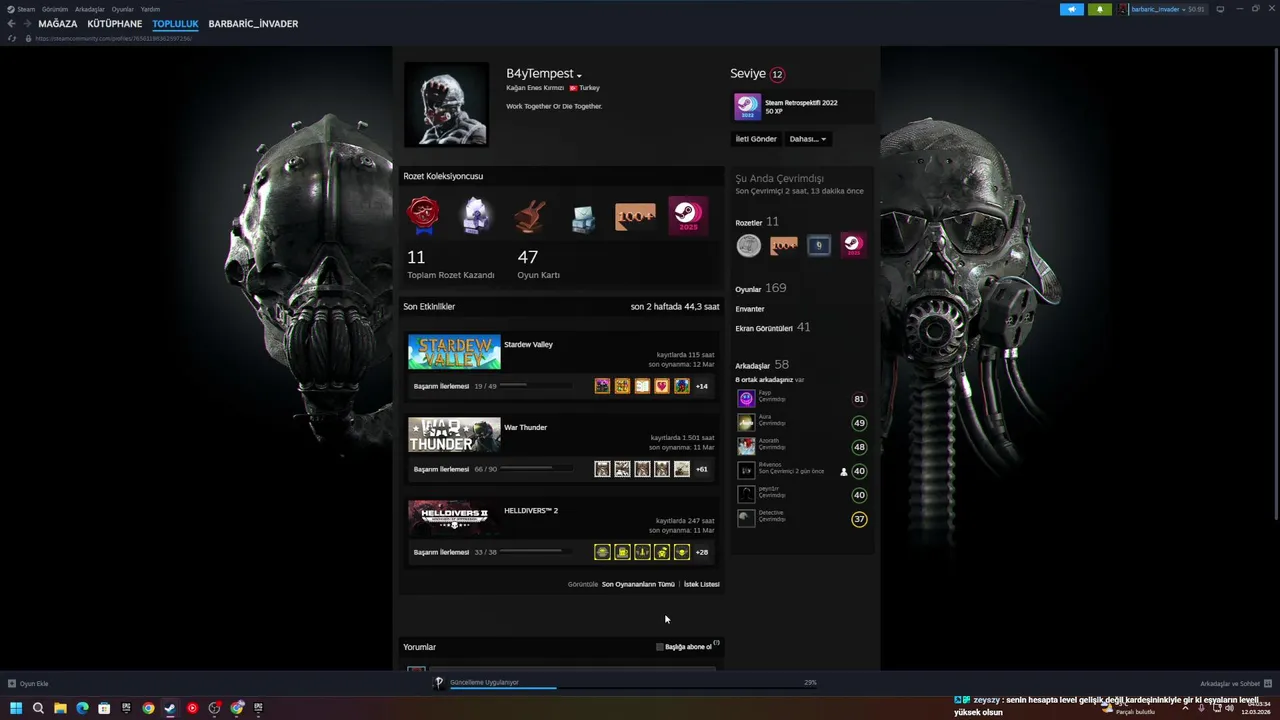Open Ekran Görüntüleri 41 link
The width and height of the screenshot is (1280, 720).
tap(773, 327)
